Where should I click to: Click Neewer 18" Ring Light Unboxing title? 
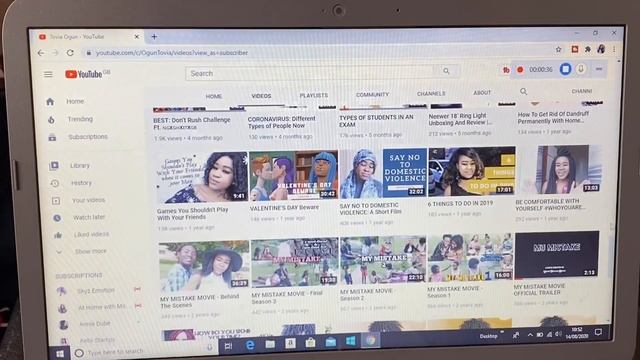coord(460,119)
